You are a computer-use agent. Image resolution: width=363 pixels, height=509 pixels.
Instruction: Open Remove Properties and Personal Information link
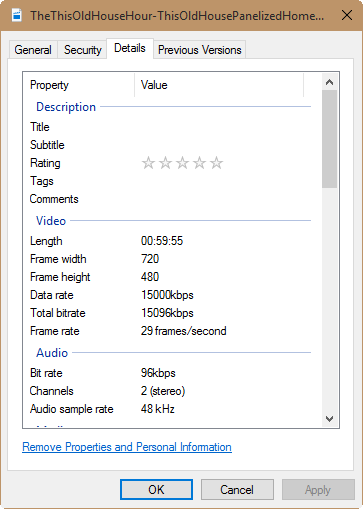(x=127, y=447)
